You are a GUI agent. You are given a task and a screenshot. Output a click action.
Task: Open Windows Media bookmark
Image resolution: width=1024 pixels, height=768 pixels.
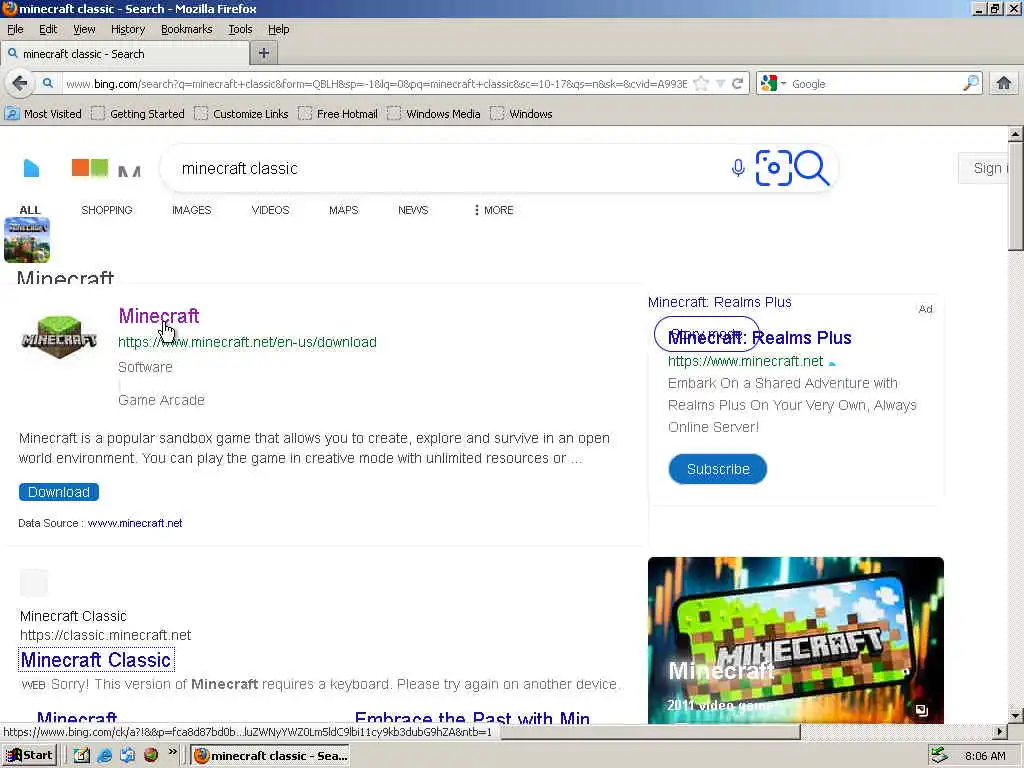434,114
